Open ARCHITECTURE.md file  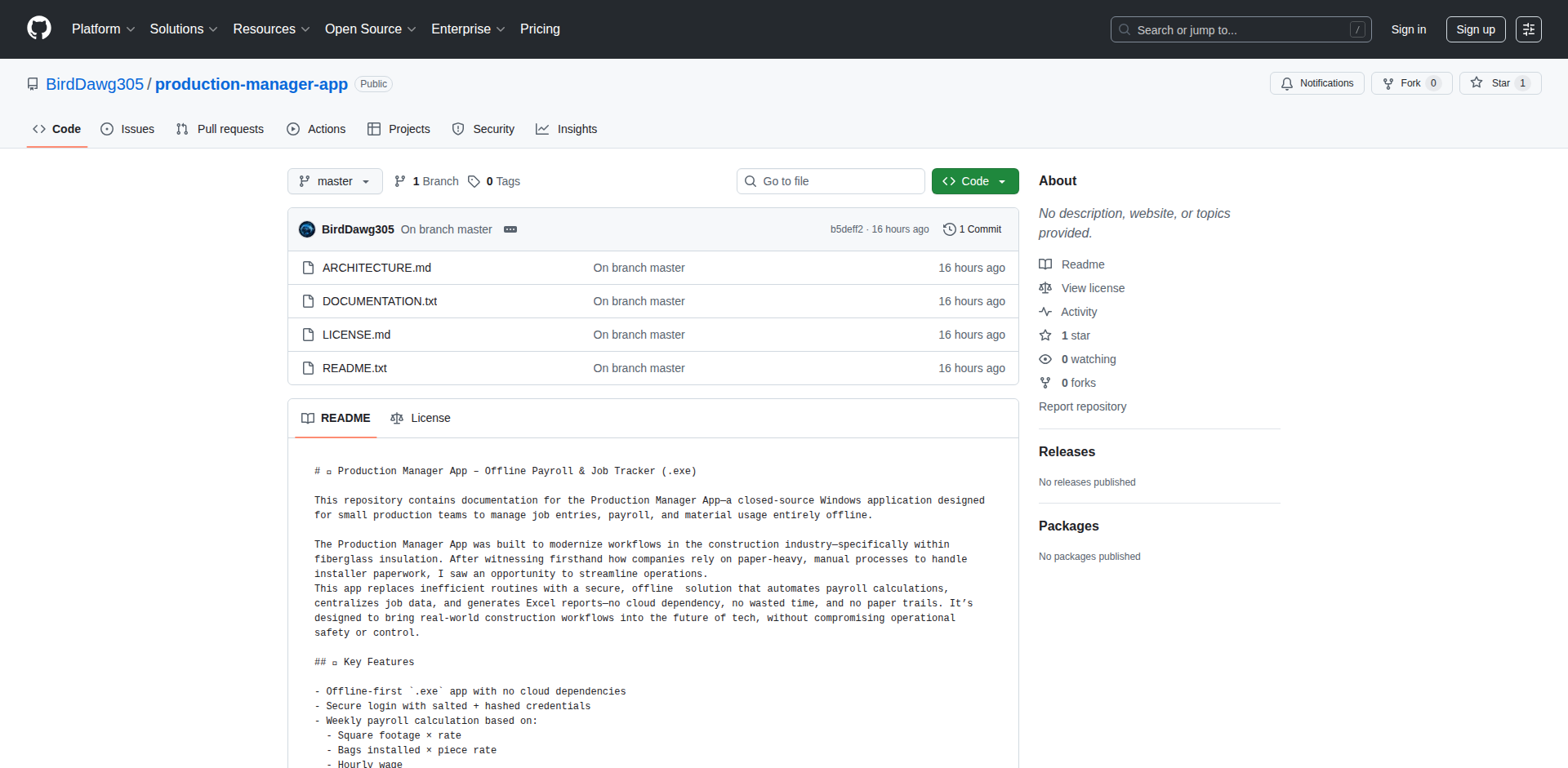click(376, 268)
